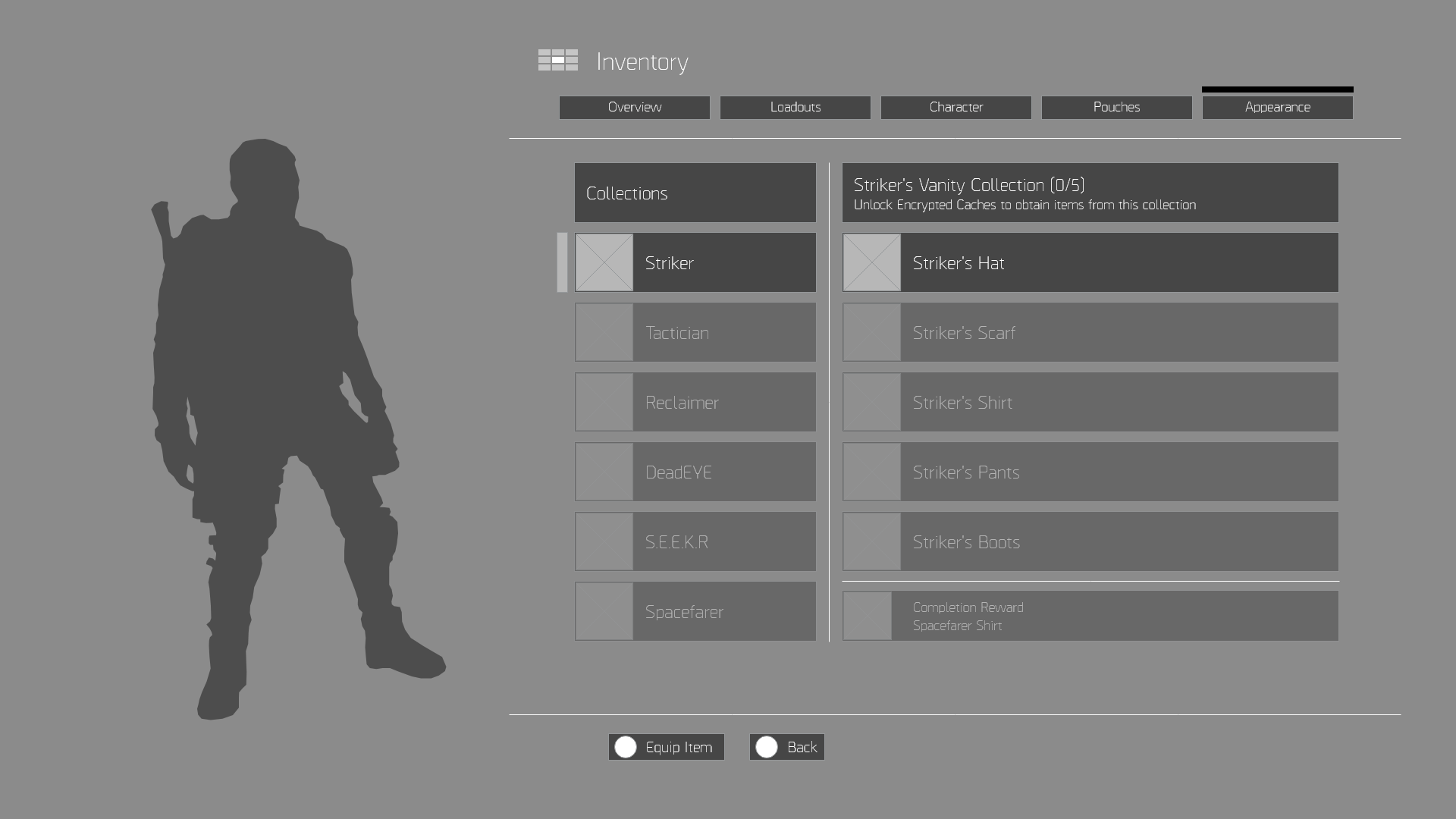The height and width of the screenshot is (819, 1456).
Task: Pick the Reclaimer collection label
Action: (x=682, y=403)
